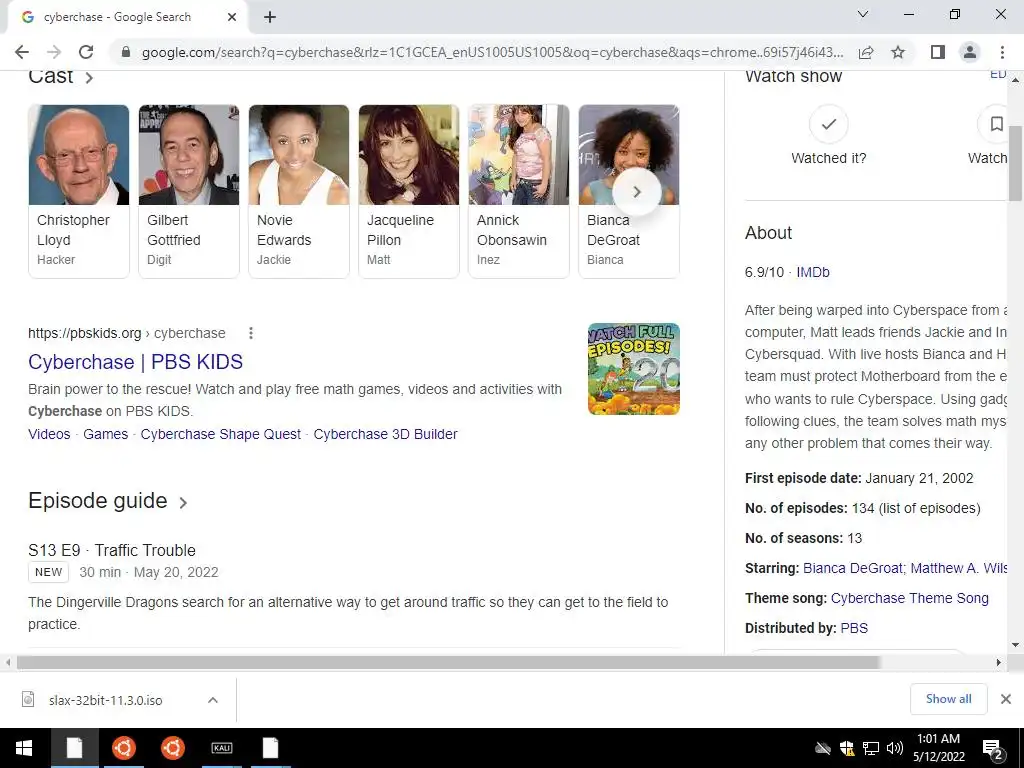Select Annick Obonsawin's cast name
1024x768 pixels.
click(x=512, y=230)
